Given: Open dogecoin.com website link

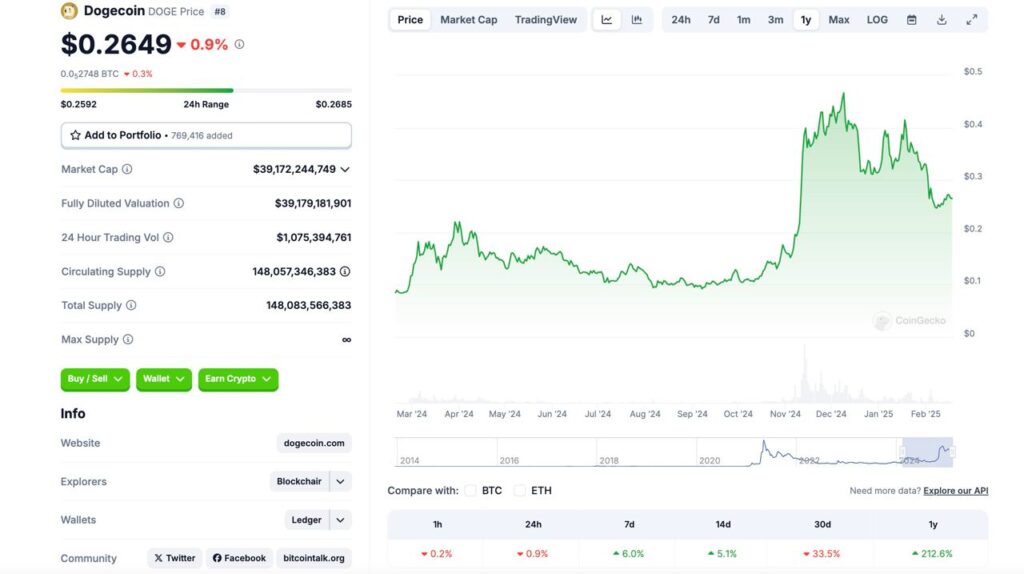Looking at the screenshot, I should tap(314, 443).
